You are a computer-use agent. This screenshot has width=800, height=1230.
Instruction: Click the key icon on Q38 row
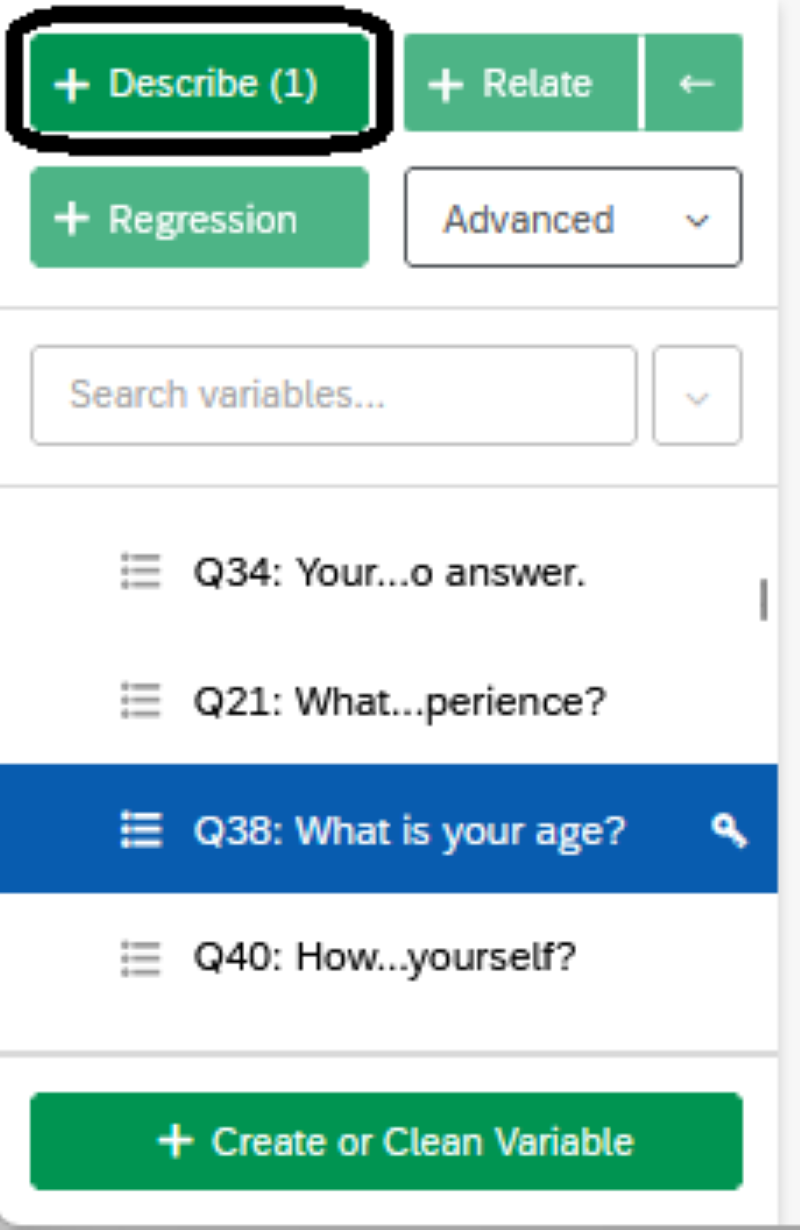pyautogui.click(x=729, y=829)
